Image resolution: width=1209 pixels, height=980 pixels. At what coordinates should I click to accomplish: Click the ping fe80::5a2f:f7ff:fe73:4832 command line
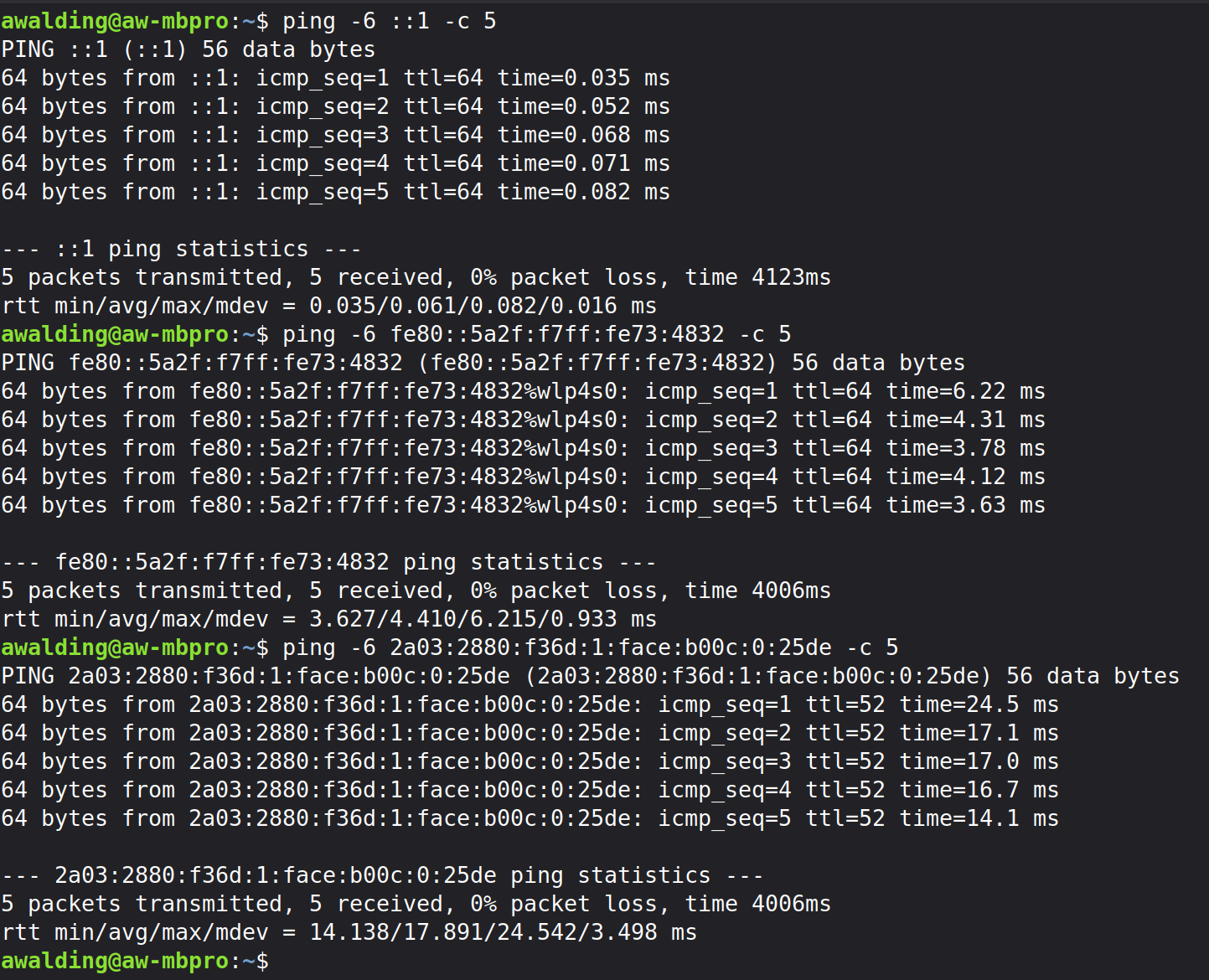point(536,334)
